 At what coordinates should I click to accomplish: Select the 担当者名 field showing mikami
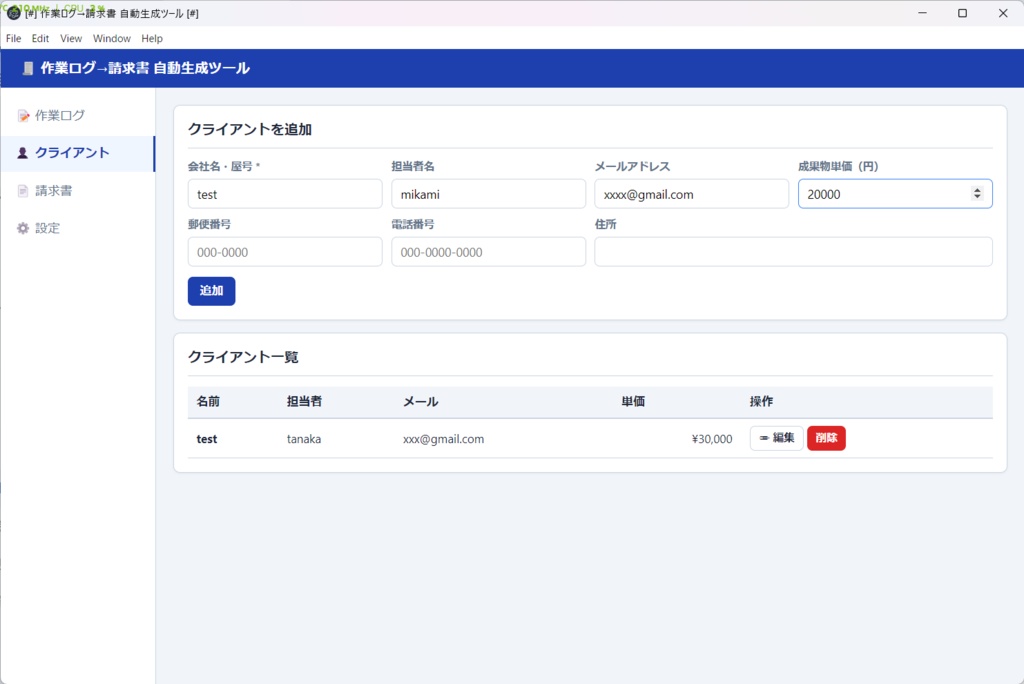pyautogui.click(x=488, y=193)
